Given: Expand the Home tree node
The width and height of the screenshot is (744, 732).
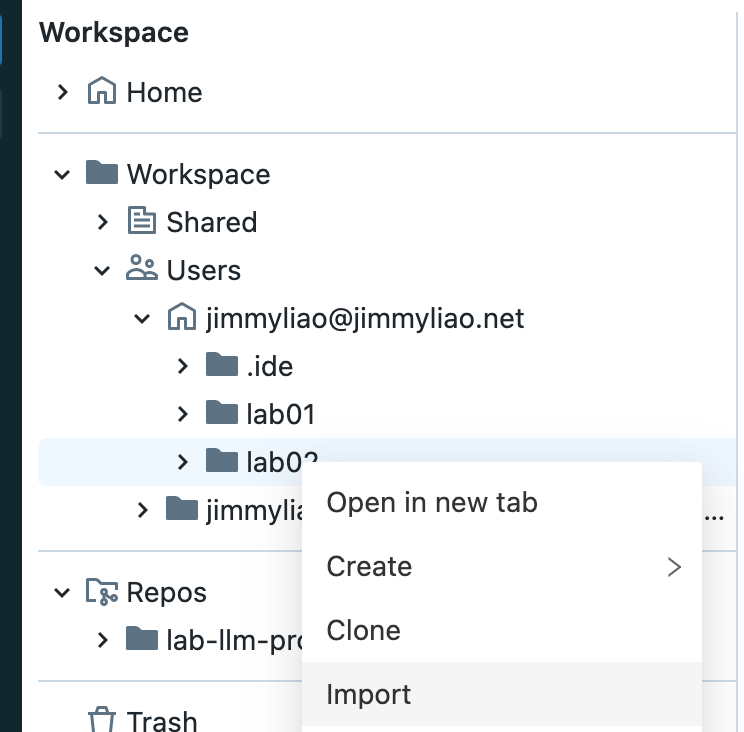Looking at the screenshot, I should pyautogui.click(x=63, y=92).
